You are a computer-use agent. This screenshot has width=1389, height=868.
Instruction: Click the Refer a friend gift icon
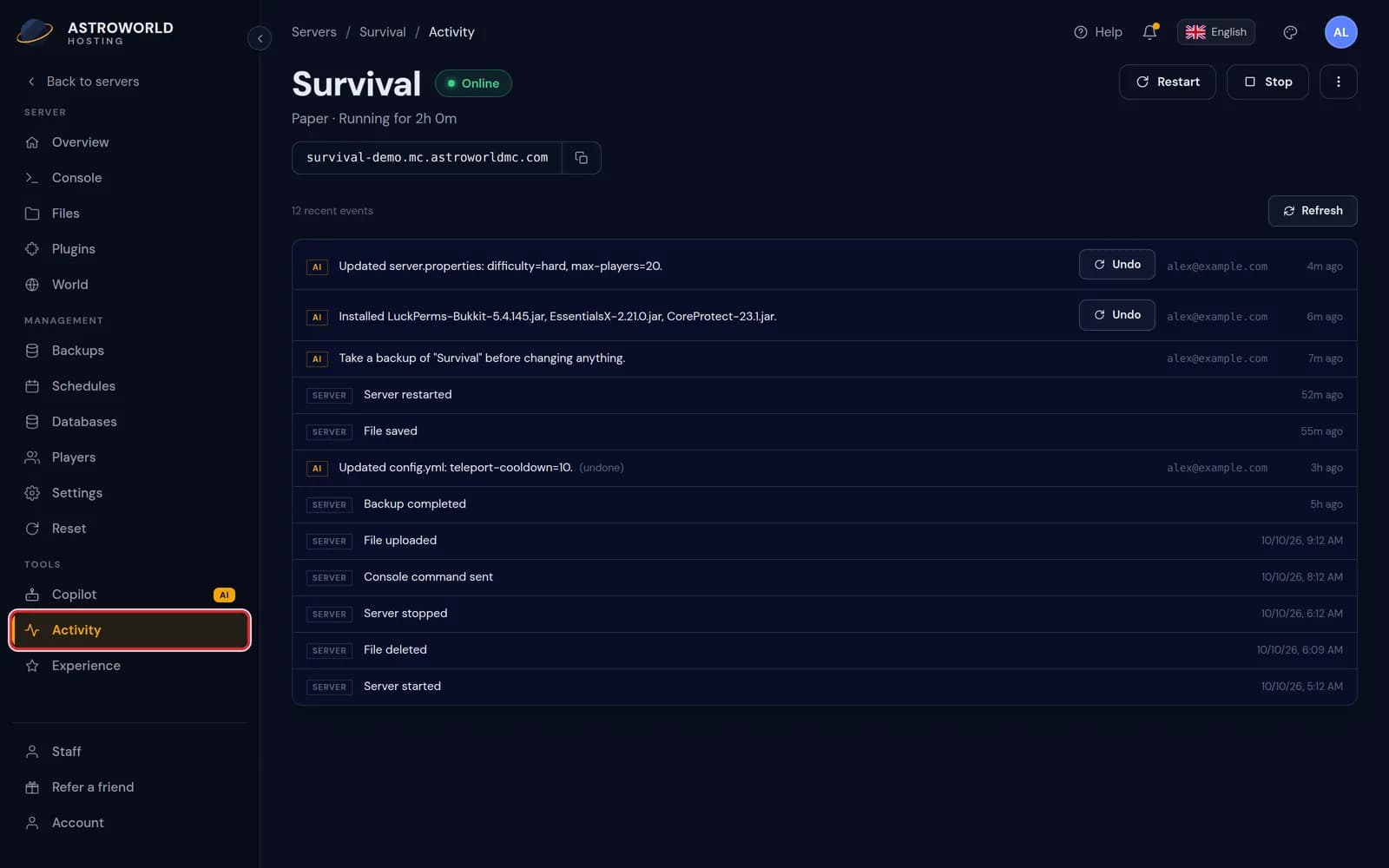32,787
